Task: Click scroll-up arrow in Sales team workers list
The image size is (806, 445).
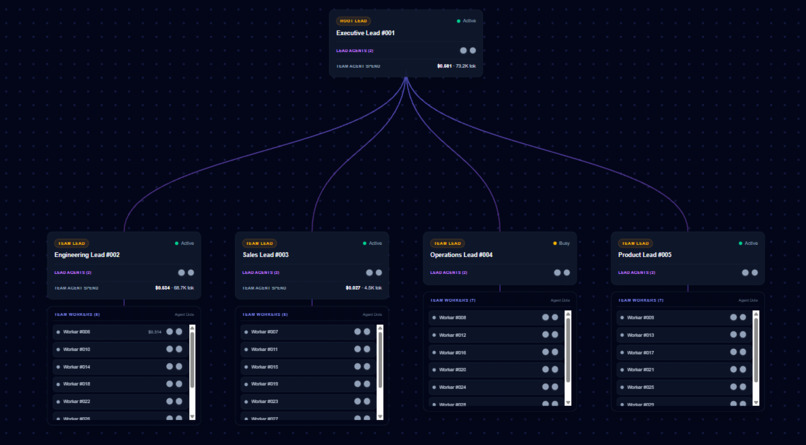Action: tap(380, 328)
